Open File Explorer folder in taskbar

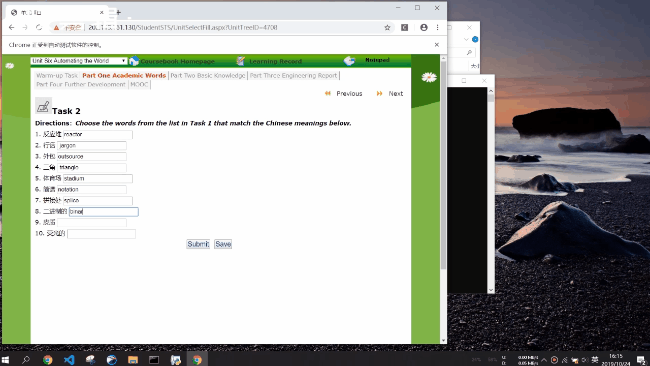click(133, 359)
